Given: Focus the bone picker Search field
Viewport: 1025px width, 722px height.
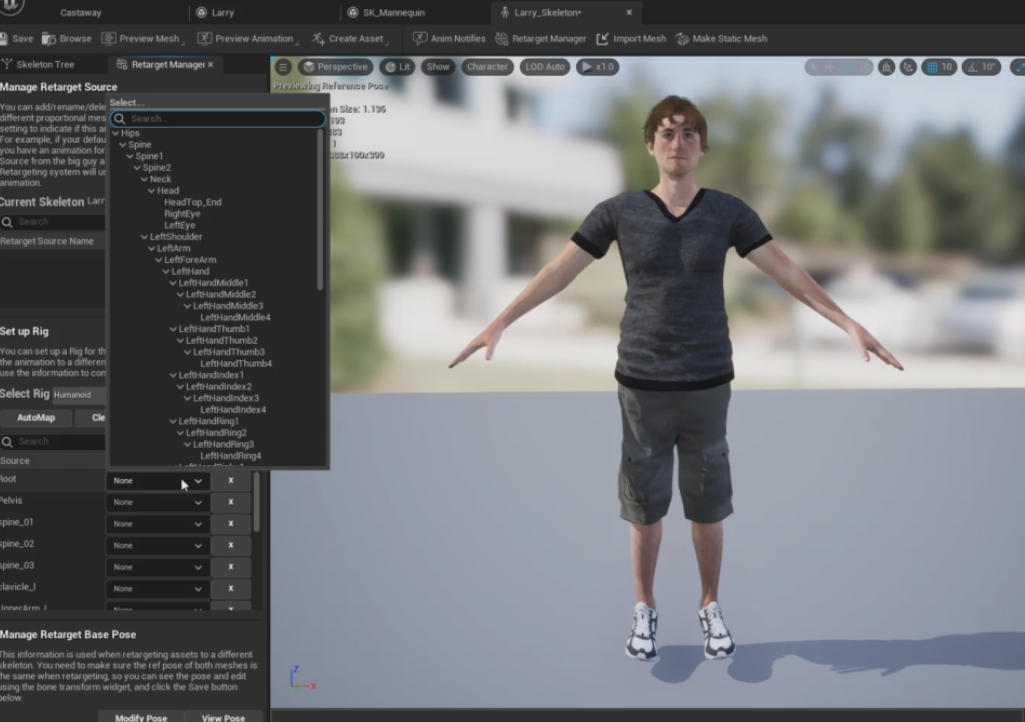Looking at the screenshot, I should 218,118.
